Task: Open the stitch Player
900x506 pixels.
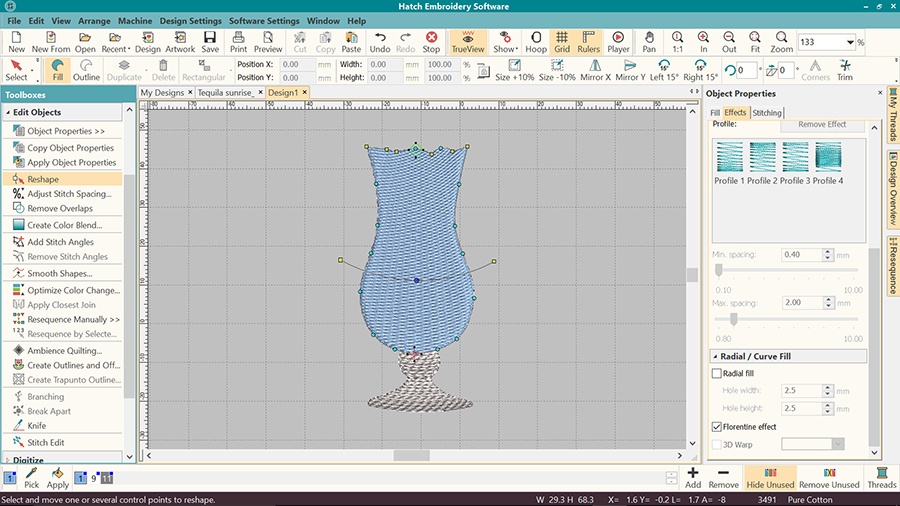Action: click(x=618, y=42)
